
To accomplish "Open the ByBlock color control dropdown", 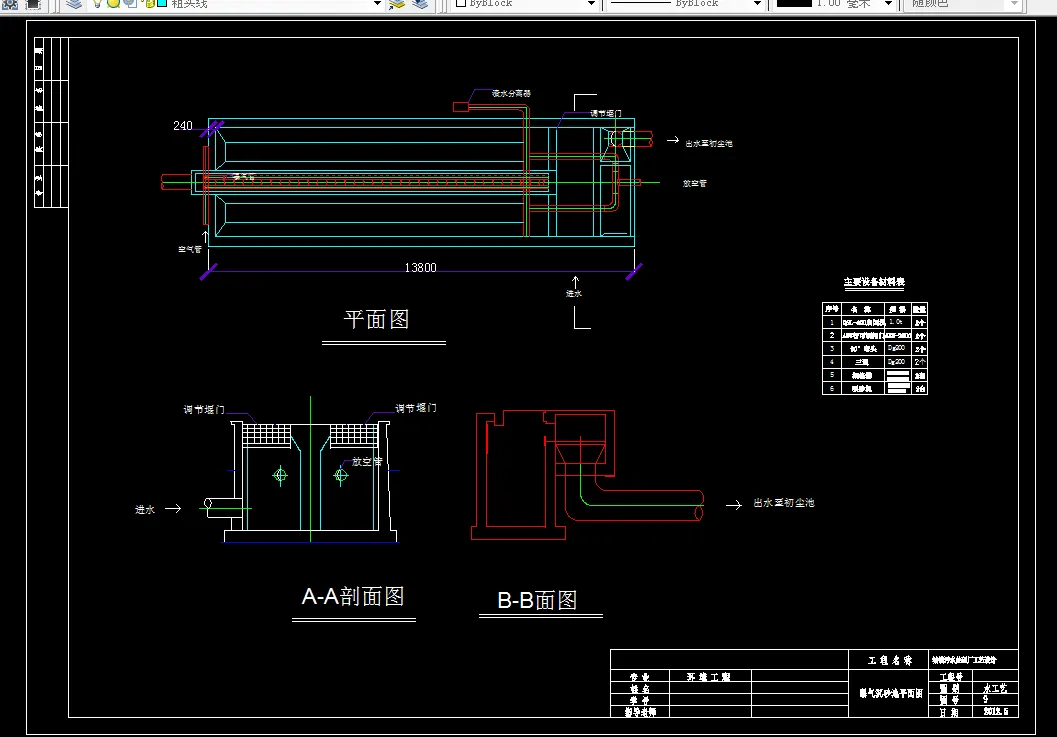I will click(591, 4).
